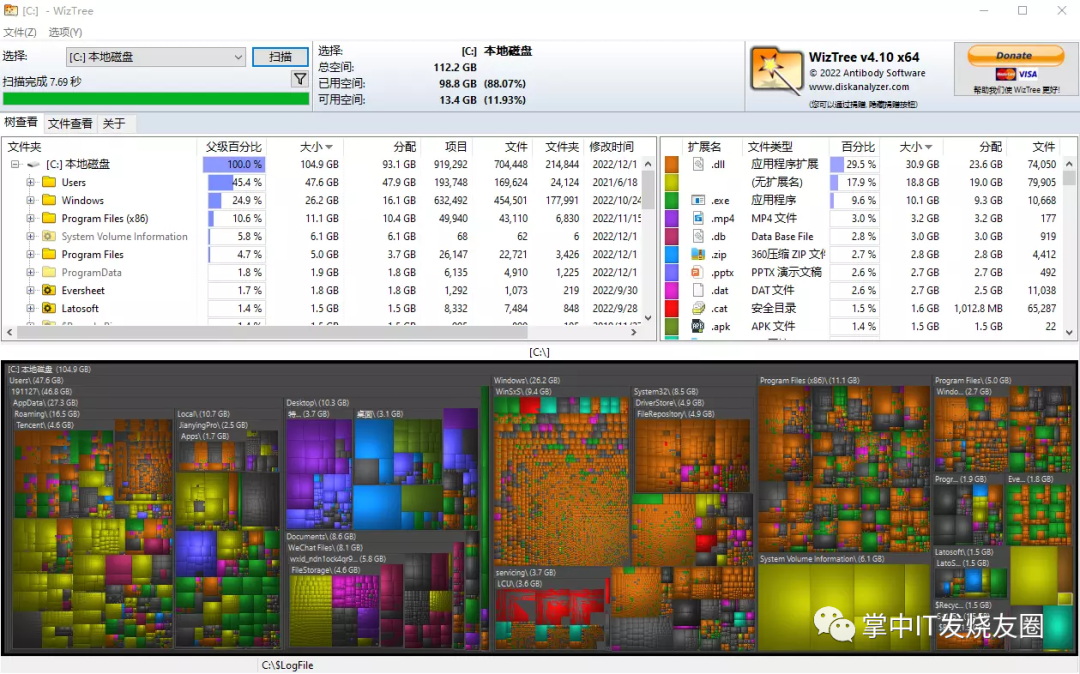Click purple swatch for .mp4 row
The height and width of the screenshot is (674, 1080).
[x=672, y=218]
